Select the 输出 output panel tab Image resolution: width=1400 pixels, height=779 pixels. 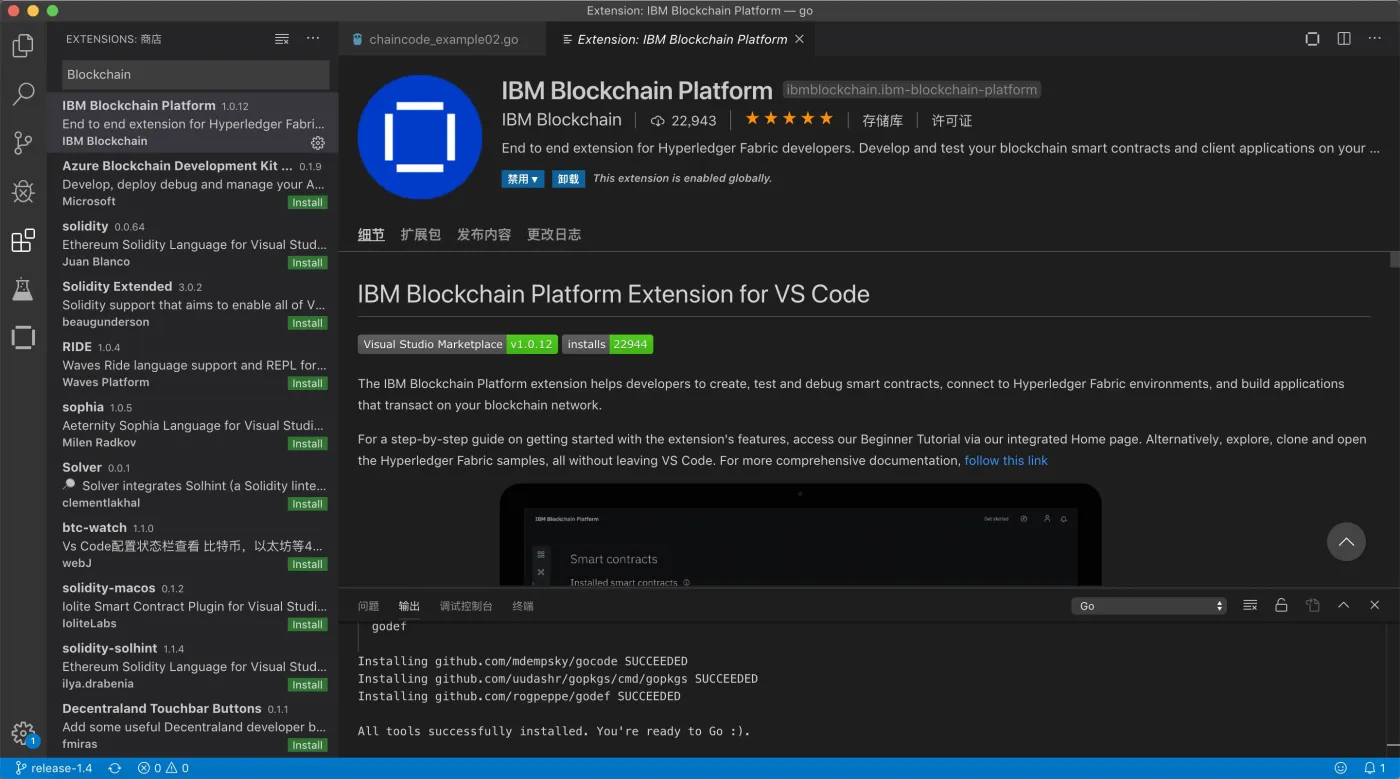tap(409, 606)
